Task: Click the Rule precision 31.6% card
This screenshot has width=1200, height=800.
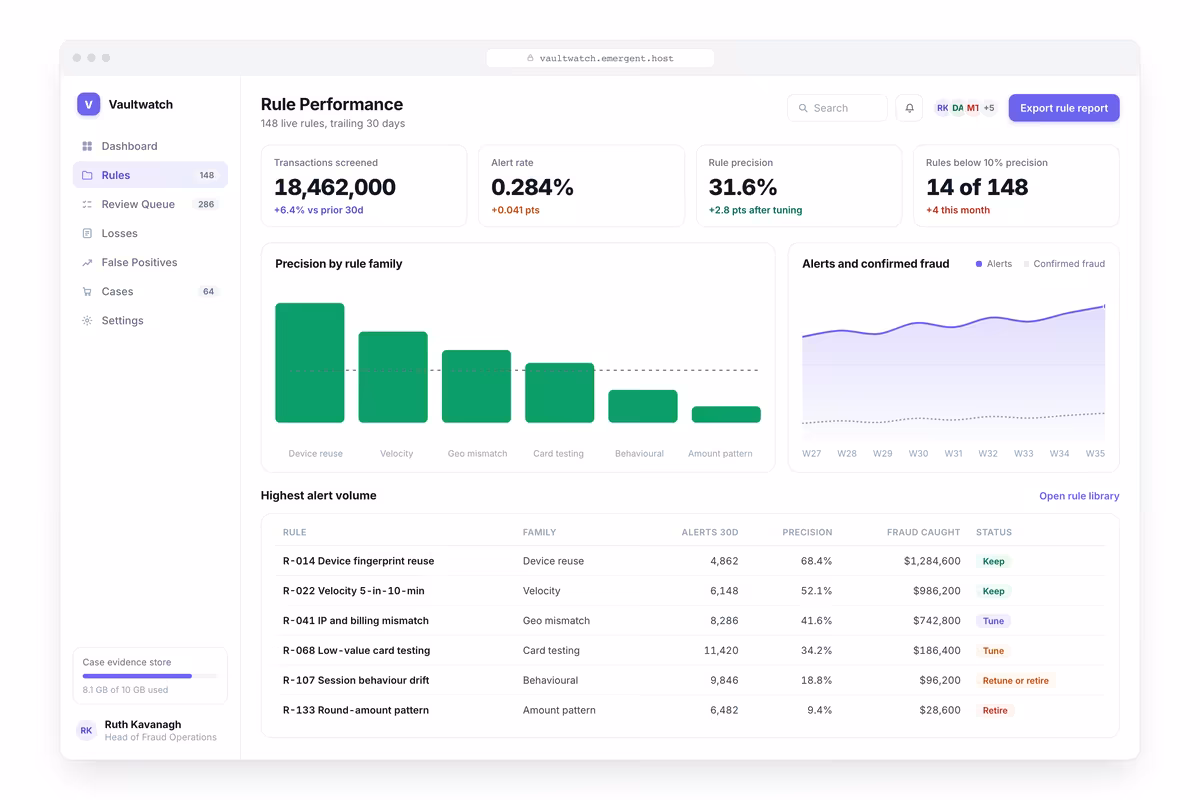Action: (x=799, y=186)
